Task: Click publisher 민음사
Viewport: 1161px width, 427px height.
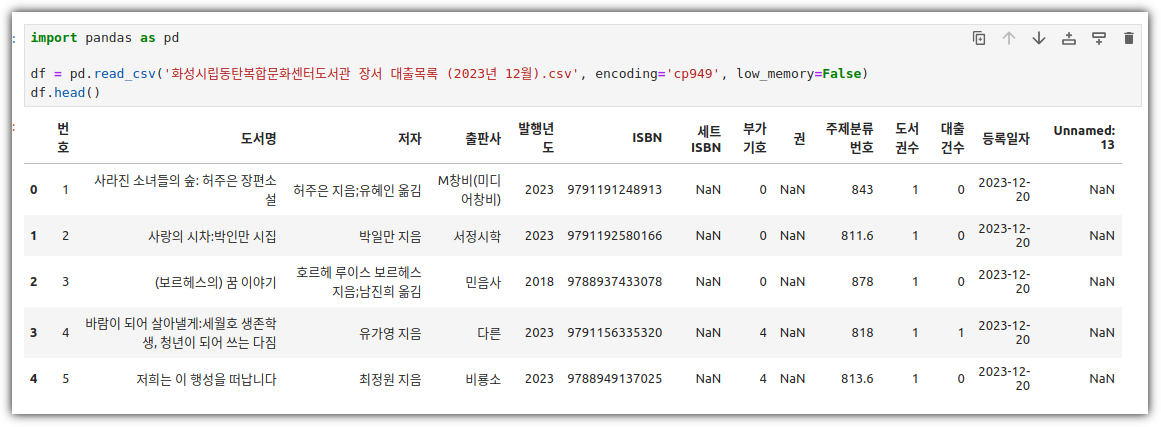Action: [x=483, y=282]
